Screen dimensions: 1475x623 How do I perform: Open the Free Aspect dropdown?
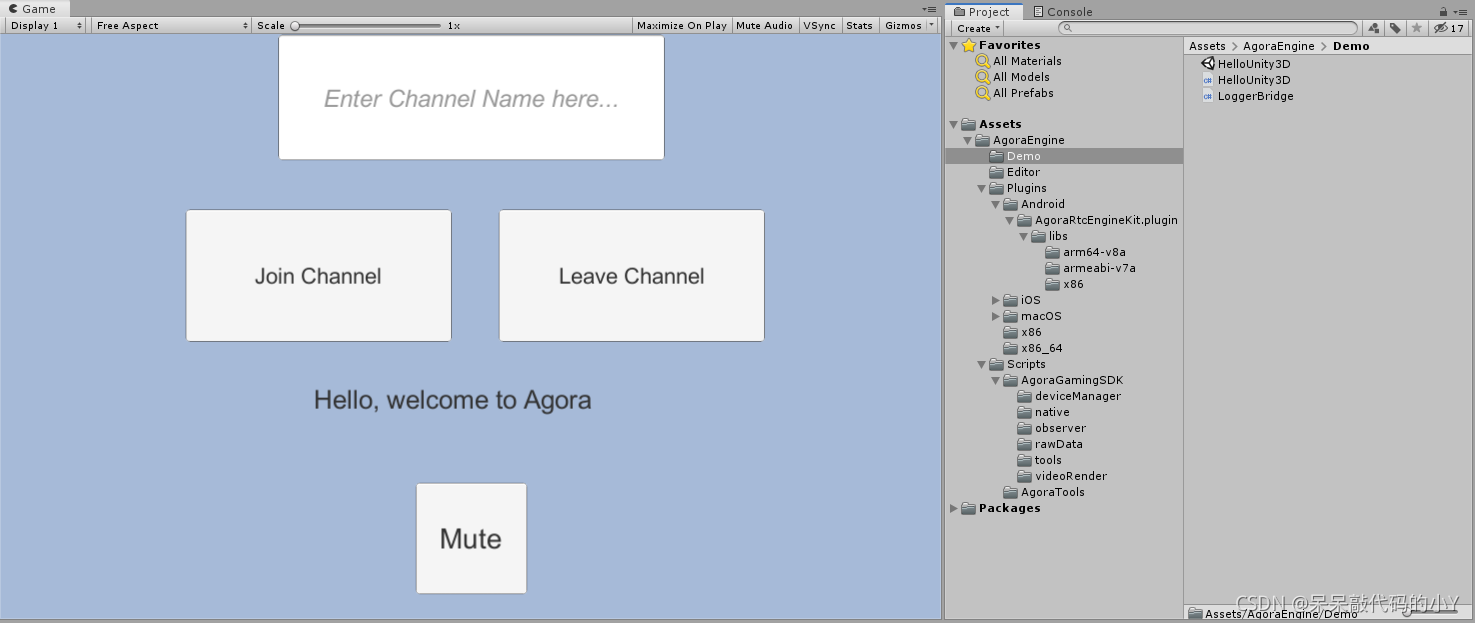click(x=172, y=26)
